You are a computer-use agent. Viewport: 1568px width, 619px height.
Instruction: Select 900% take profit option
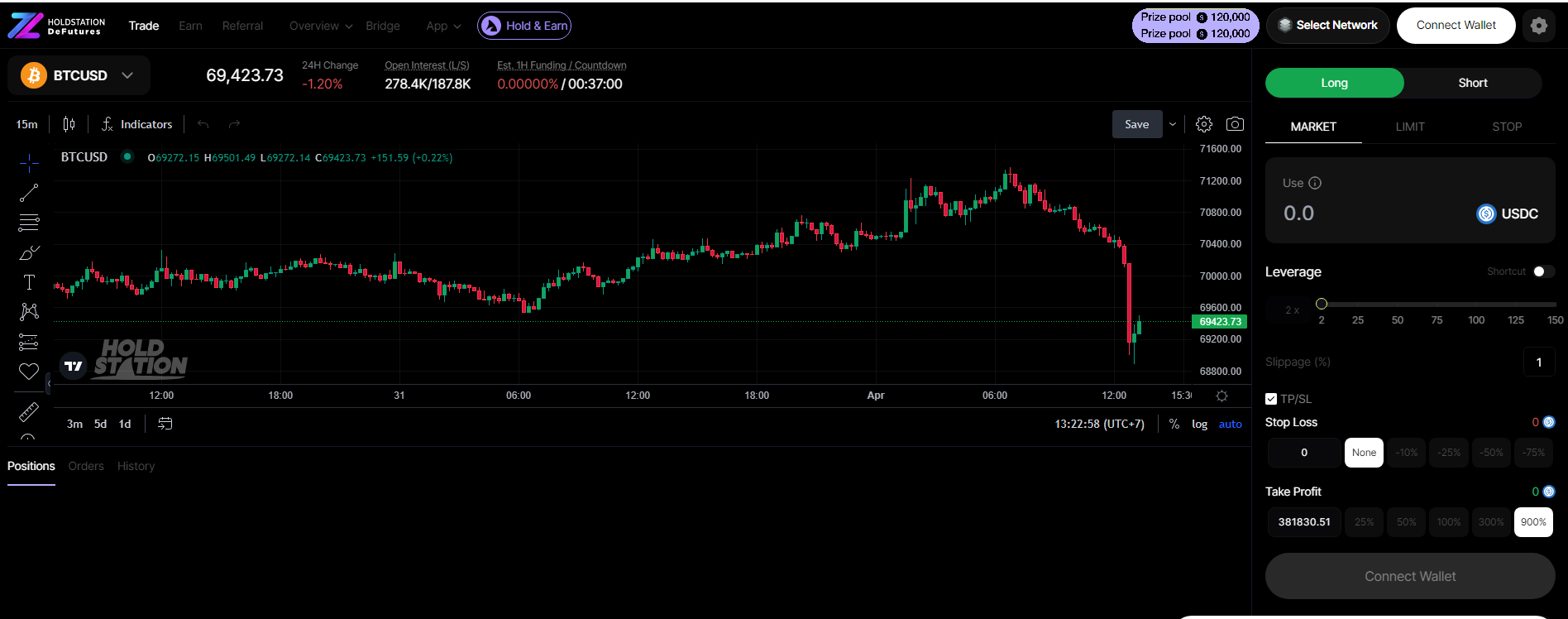coord(1533,522)
